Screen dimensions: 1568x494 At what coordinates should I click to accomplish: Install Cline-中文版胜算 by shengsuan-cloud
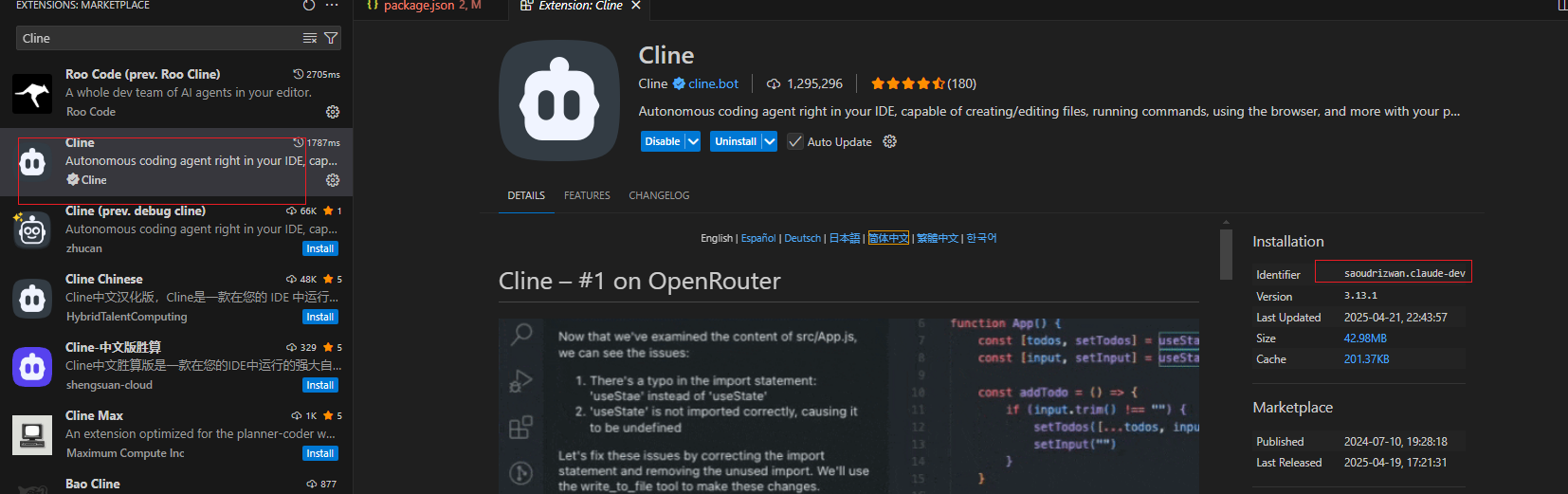[320, 385]
